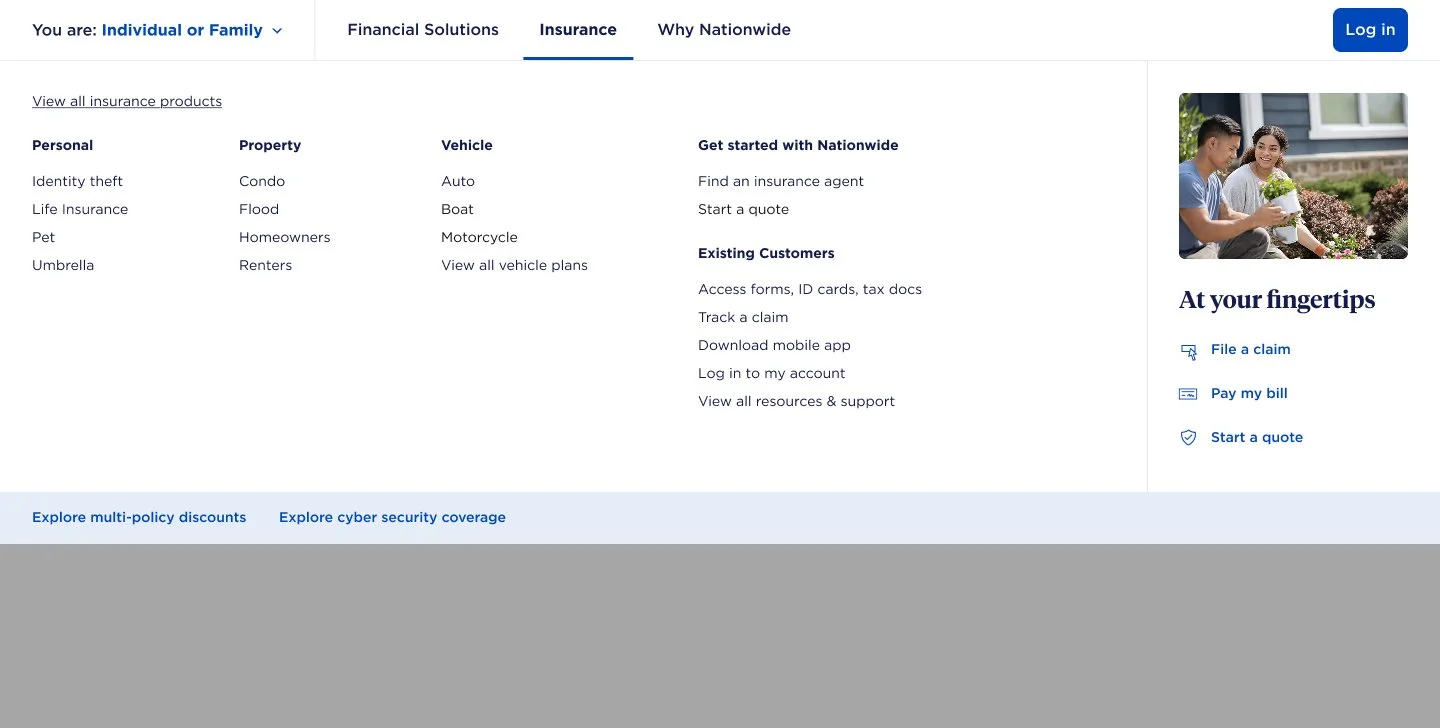Click Start a quote under Get started

[x=743, y=209]
